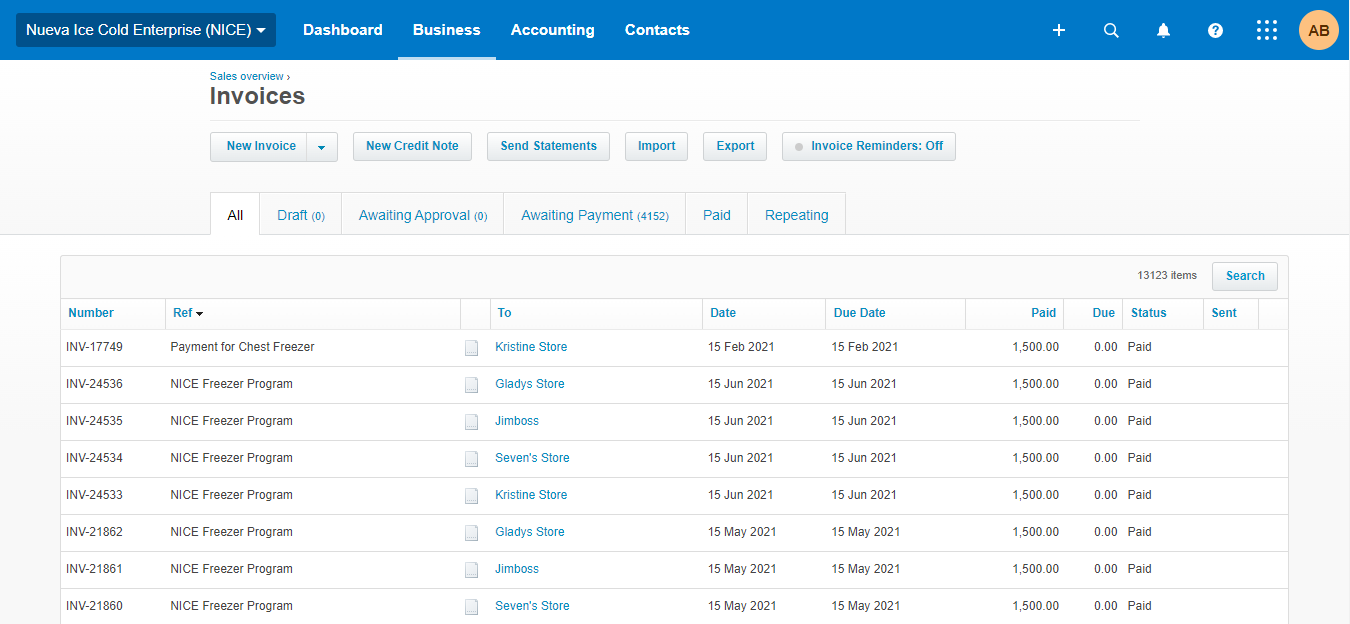Switch to the Draft tab
This screenshot has width=1350, height=624.
tap(301, 215)
